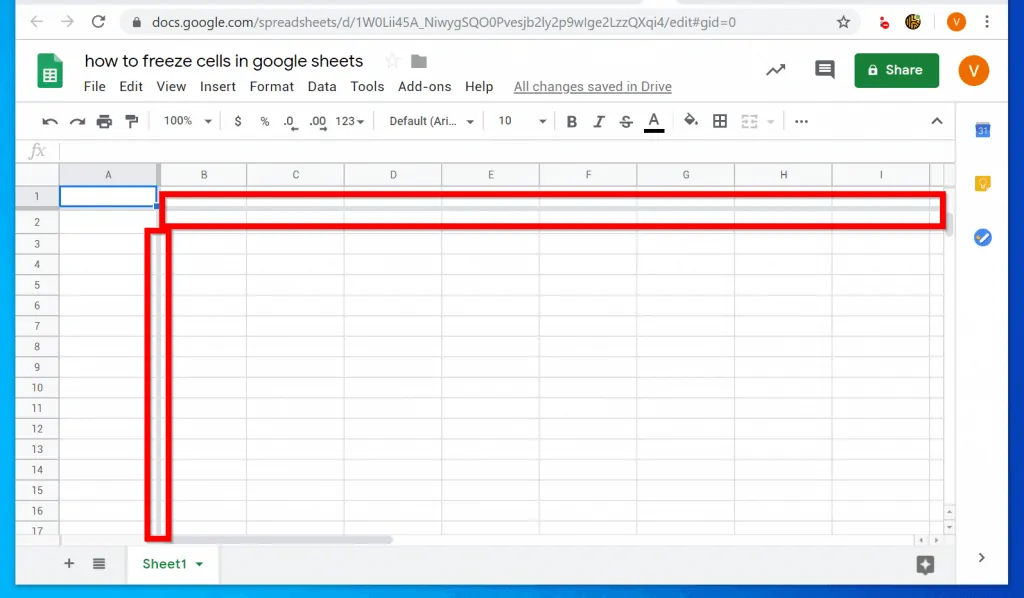Expand the font size 10 dropdown
Image resolution: width=1024 pixels, height=598 pixels.
[x=522, y=121]
